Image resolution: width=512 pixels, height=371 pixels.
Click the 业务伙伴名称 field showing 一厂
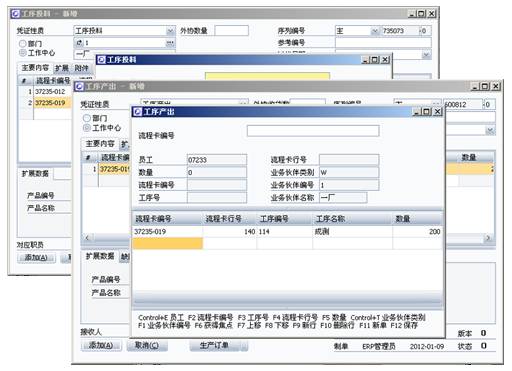(x=343, y=197)
